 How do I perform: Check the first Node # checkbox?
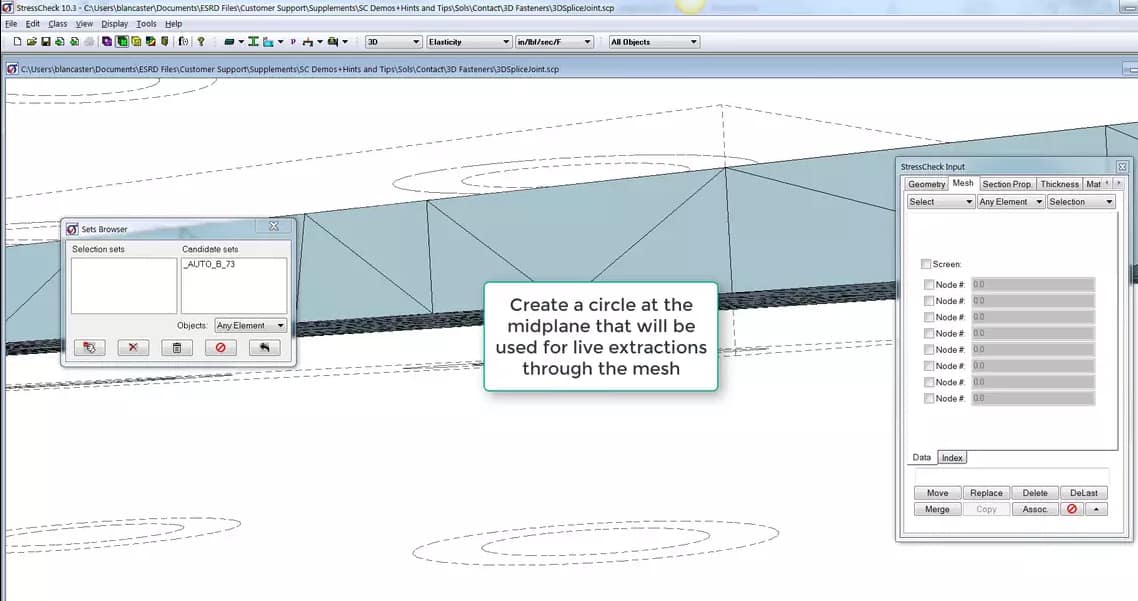[x=929, y=284]
